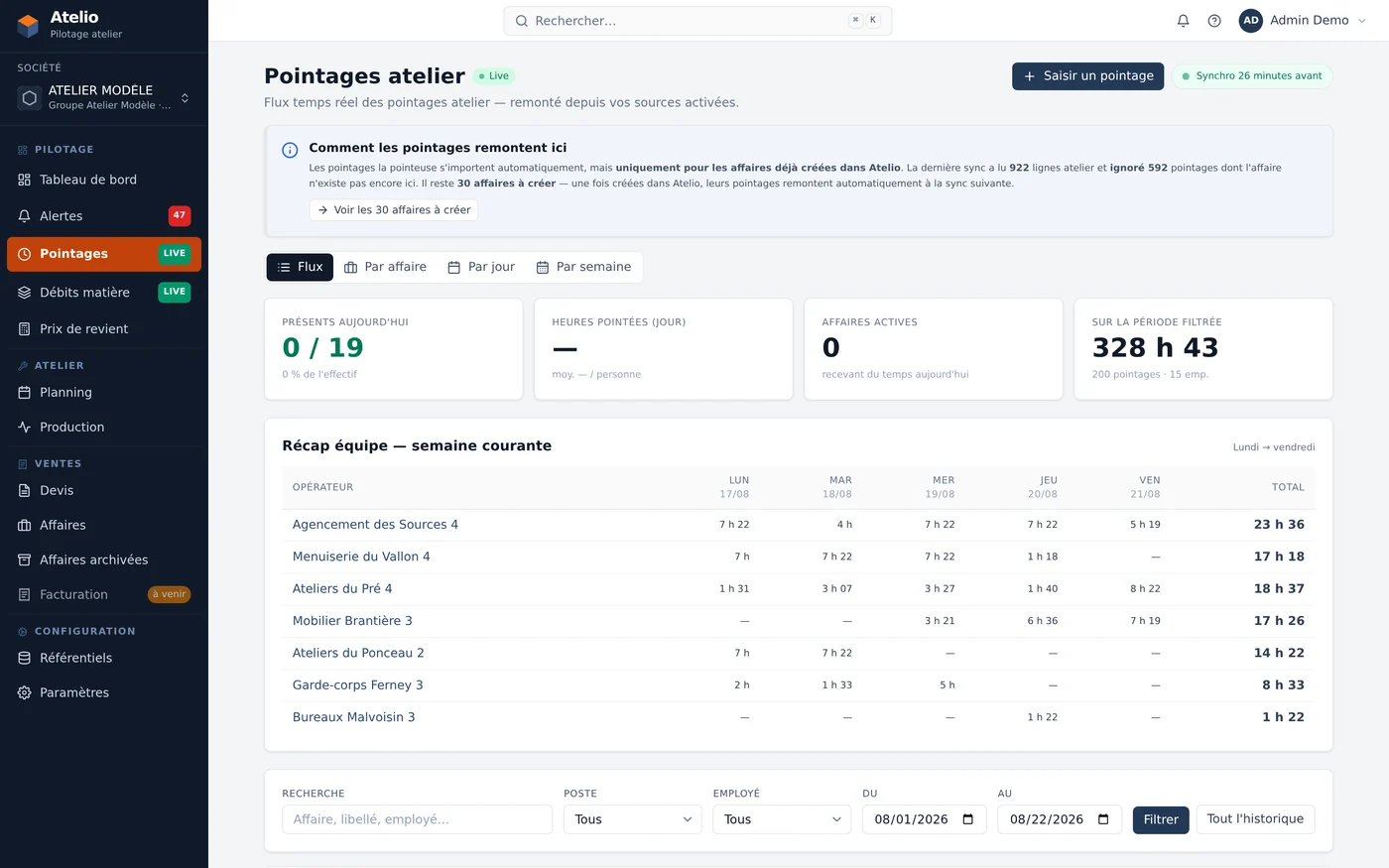This screenshot has width=1389, height=868.
Task: Click the Tableau de bord grid icon
Action: click(25, 180)
